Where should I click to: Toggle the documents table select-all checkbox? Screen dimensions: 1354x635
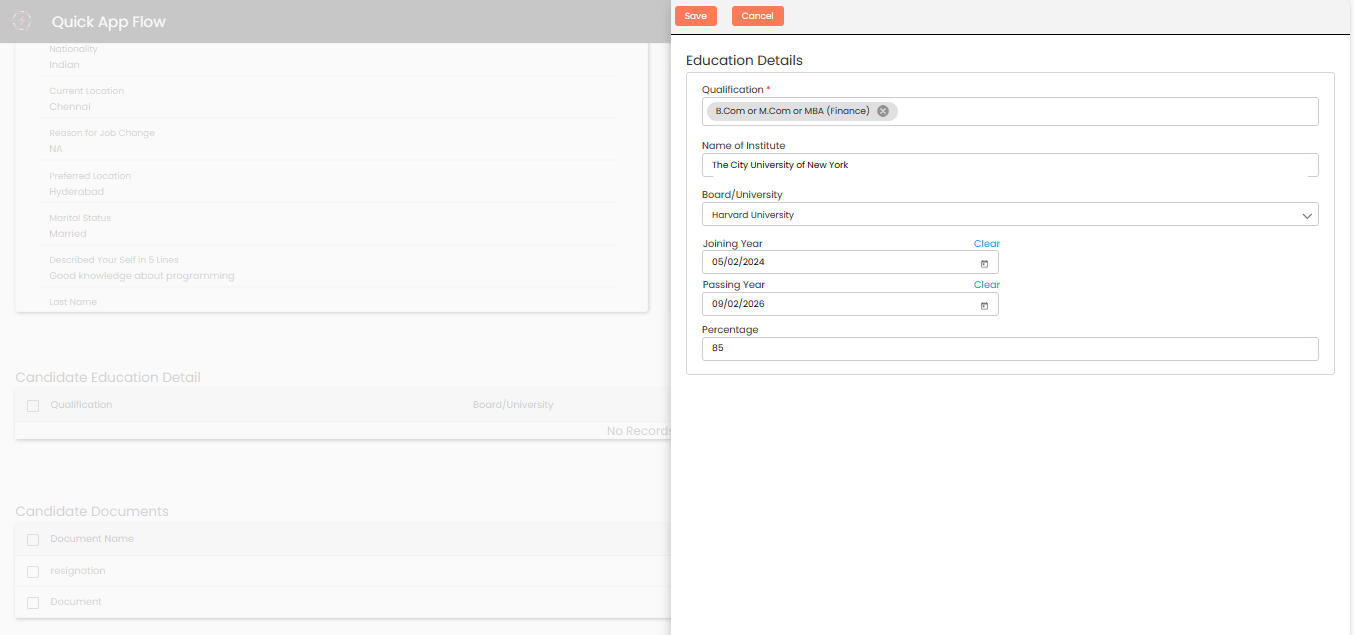pyautogui.click(x=33, y=540)
